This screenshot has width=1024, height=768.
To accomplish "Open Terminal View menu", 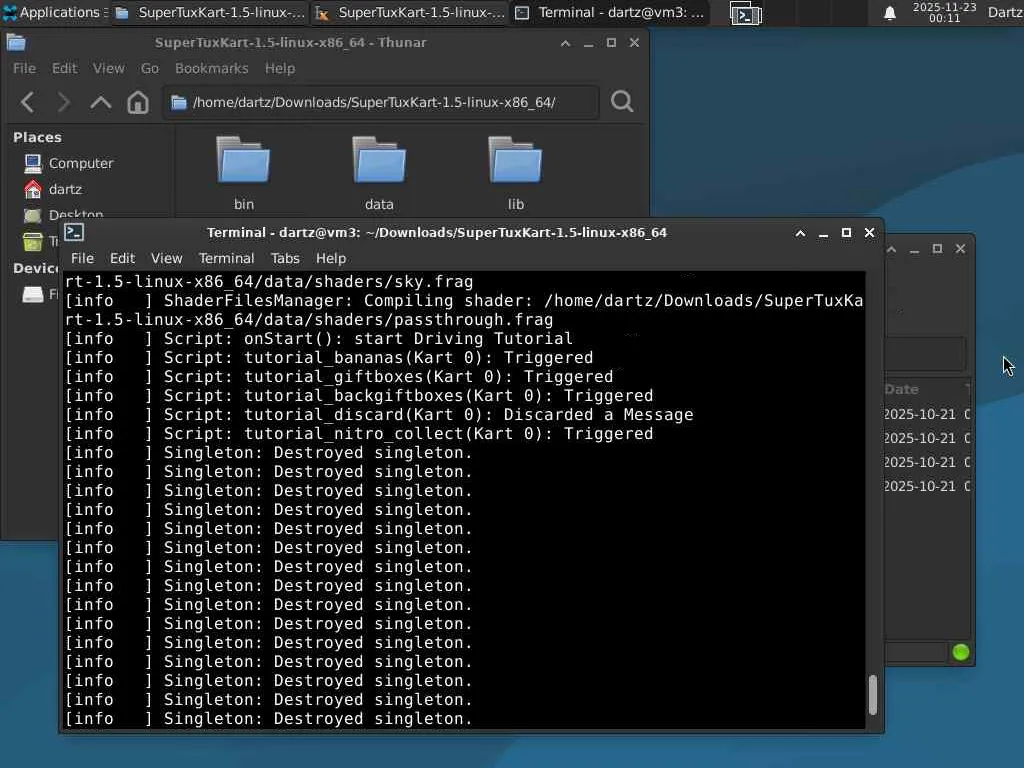I will [x=167, y=258].
